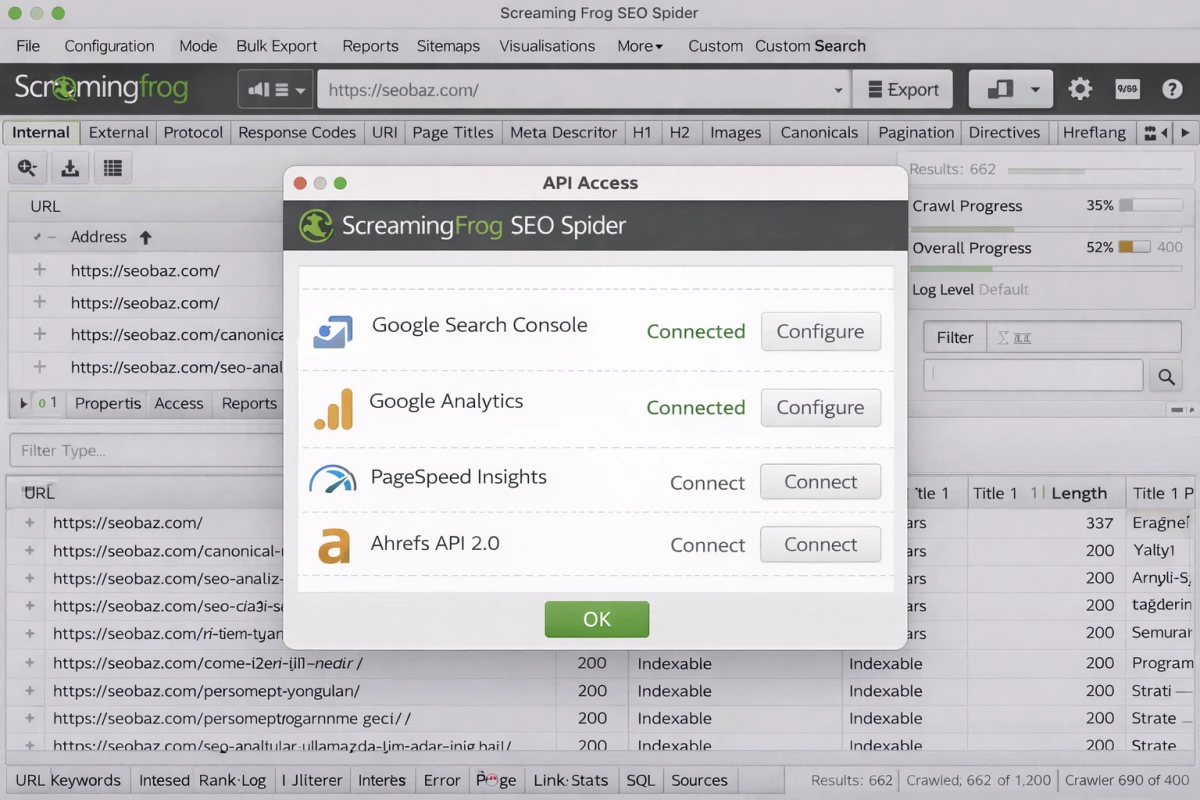Screen dimensions: 1200x800
Task: Switch to the Response Codes tab
Action: (297, 132)
